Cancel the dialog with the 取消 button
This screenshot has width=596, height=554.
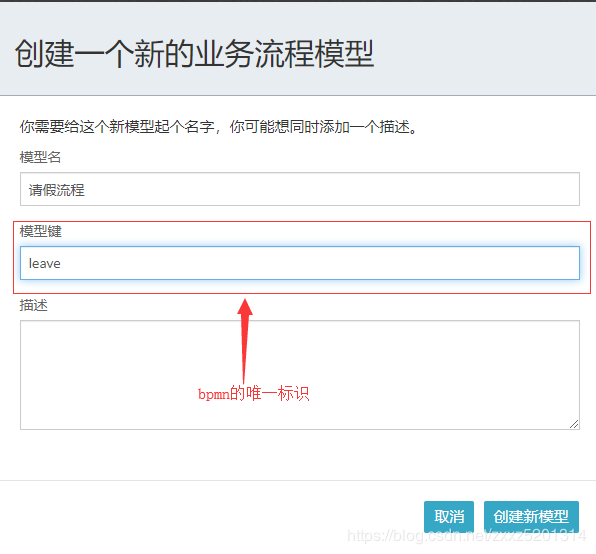pos(449,517)
